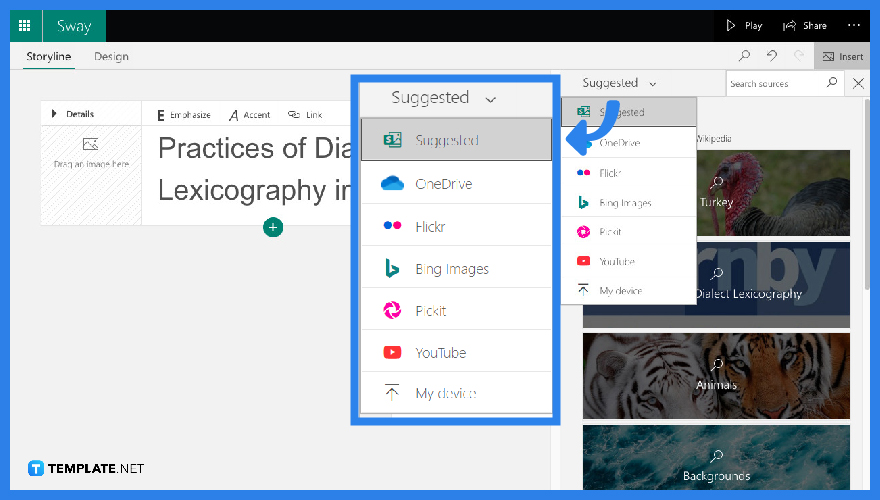
Task: Click the Sway brand title
Action: coord(74,26)
